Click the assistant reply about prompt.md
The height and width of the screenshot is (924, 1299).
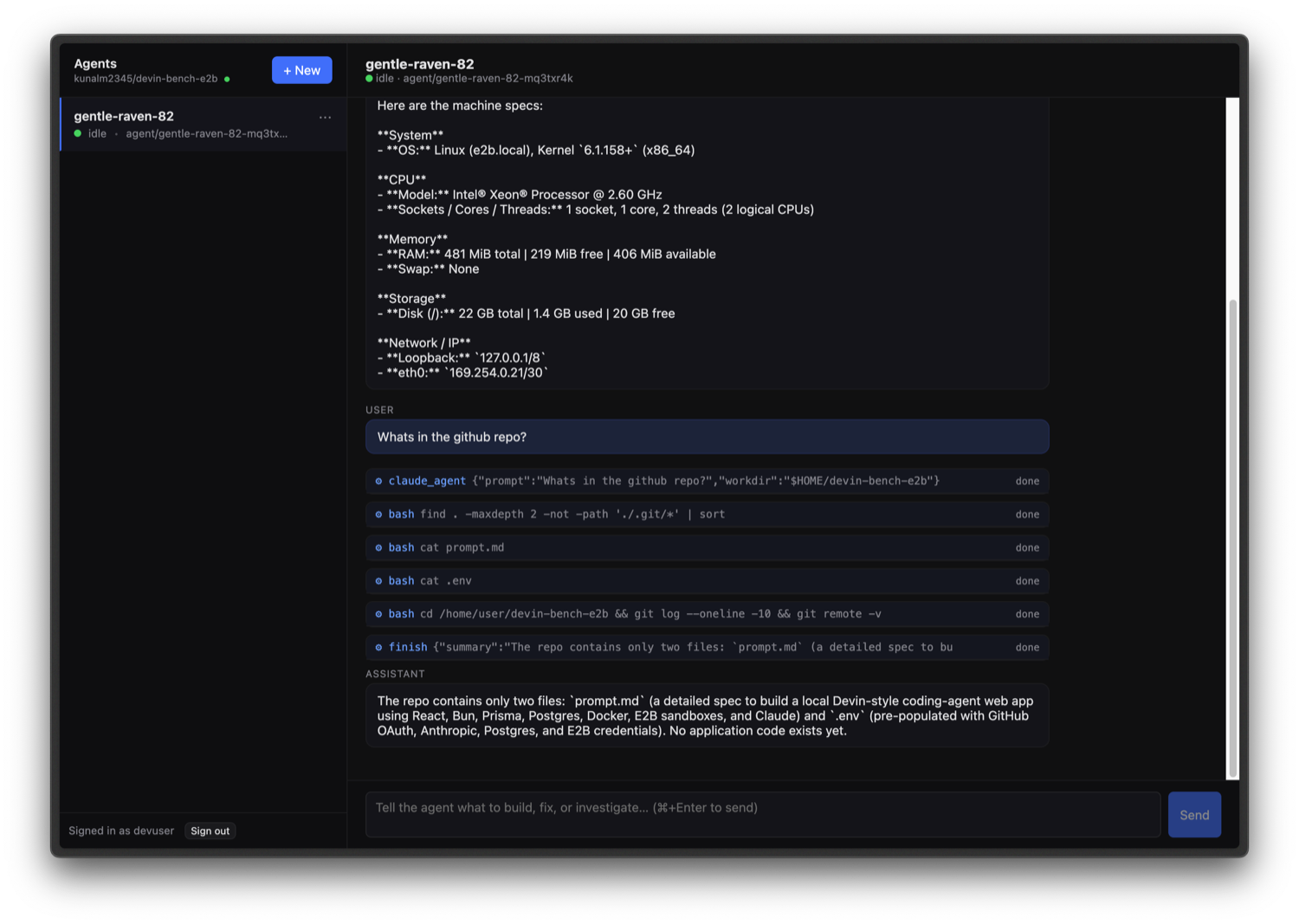click(707, 715)
